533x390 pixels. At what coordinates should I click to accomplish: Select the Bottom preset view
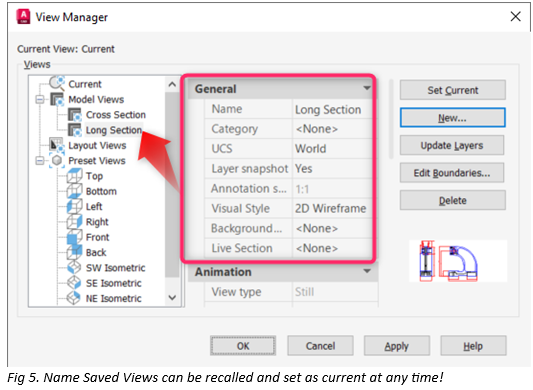pos(101,191)
